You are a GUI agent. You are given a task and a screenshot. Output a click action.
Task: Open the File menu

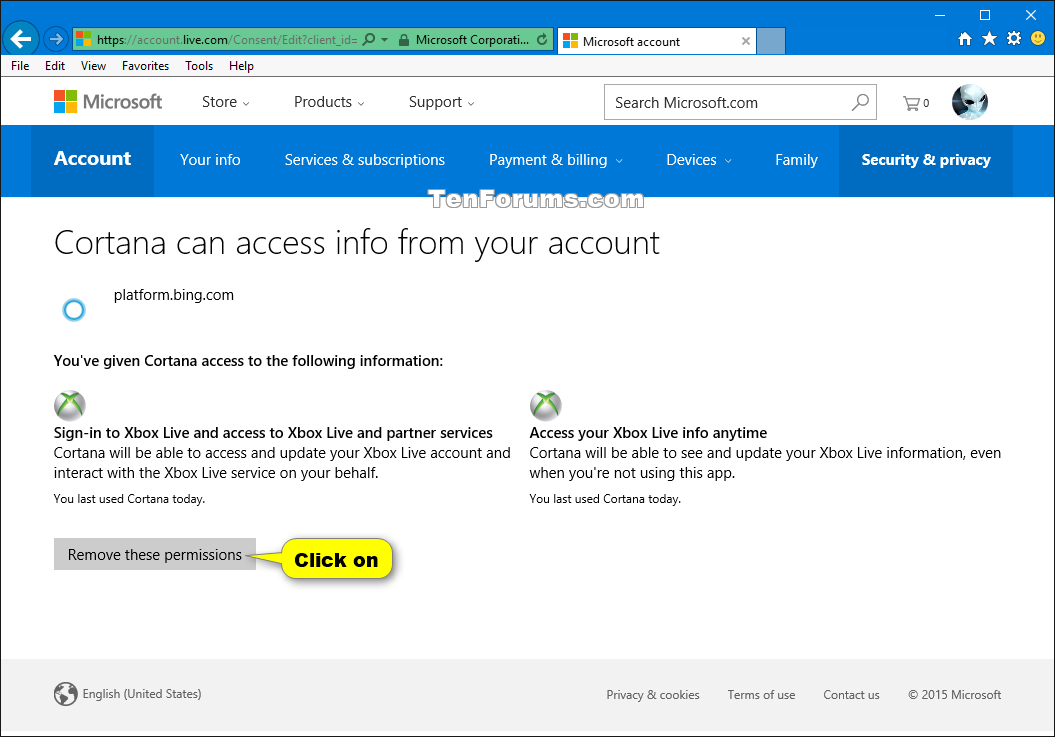(x=20, y=65)
